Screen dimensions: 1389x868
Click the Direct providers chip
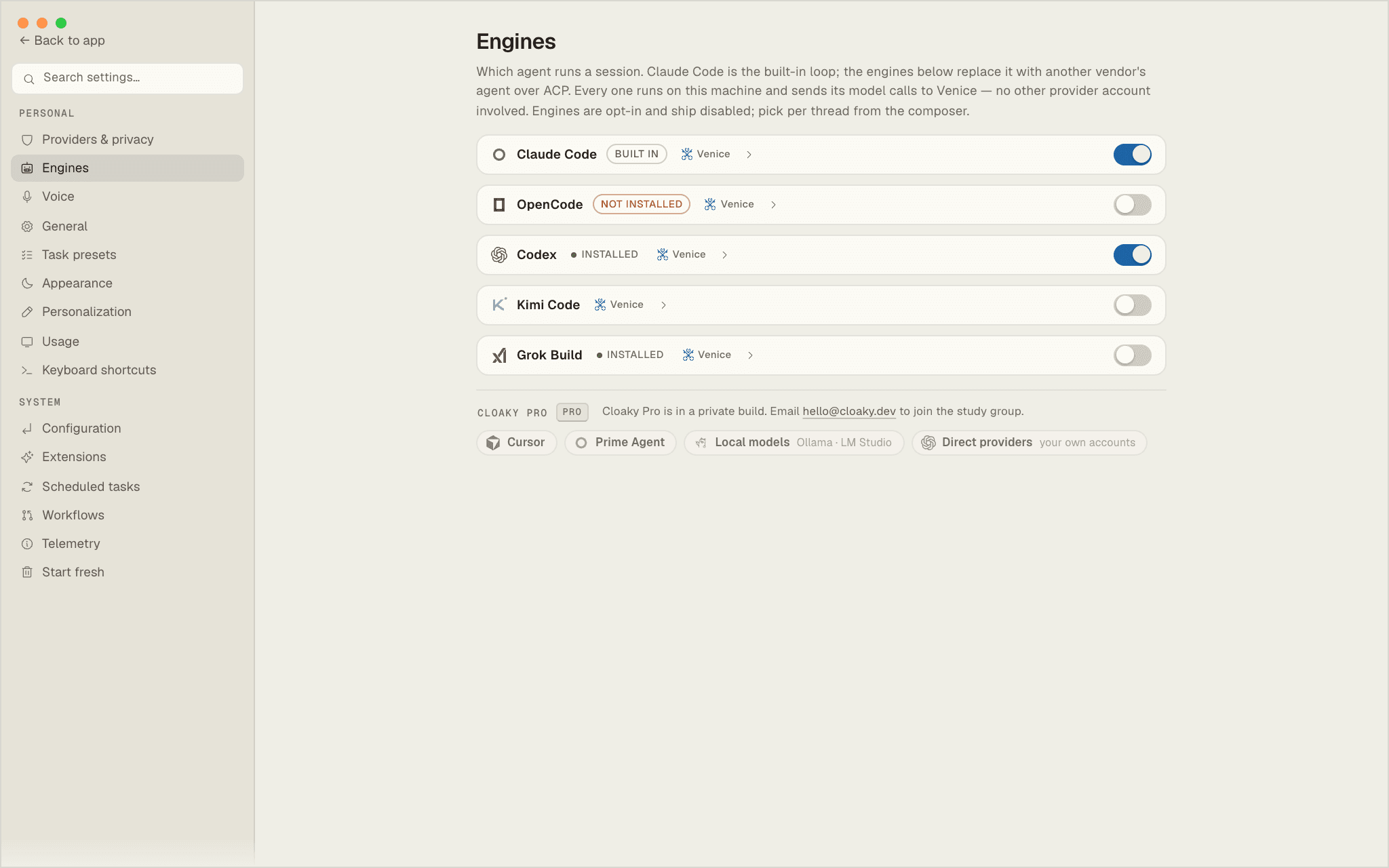click(1029, 443)
